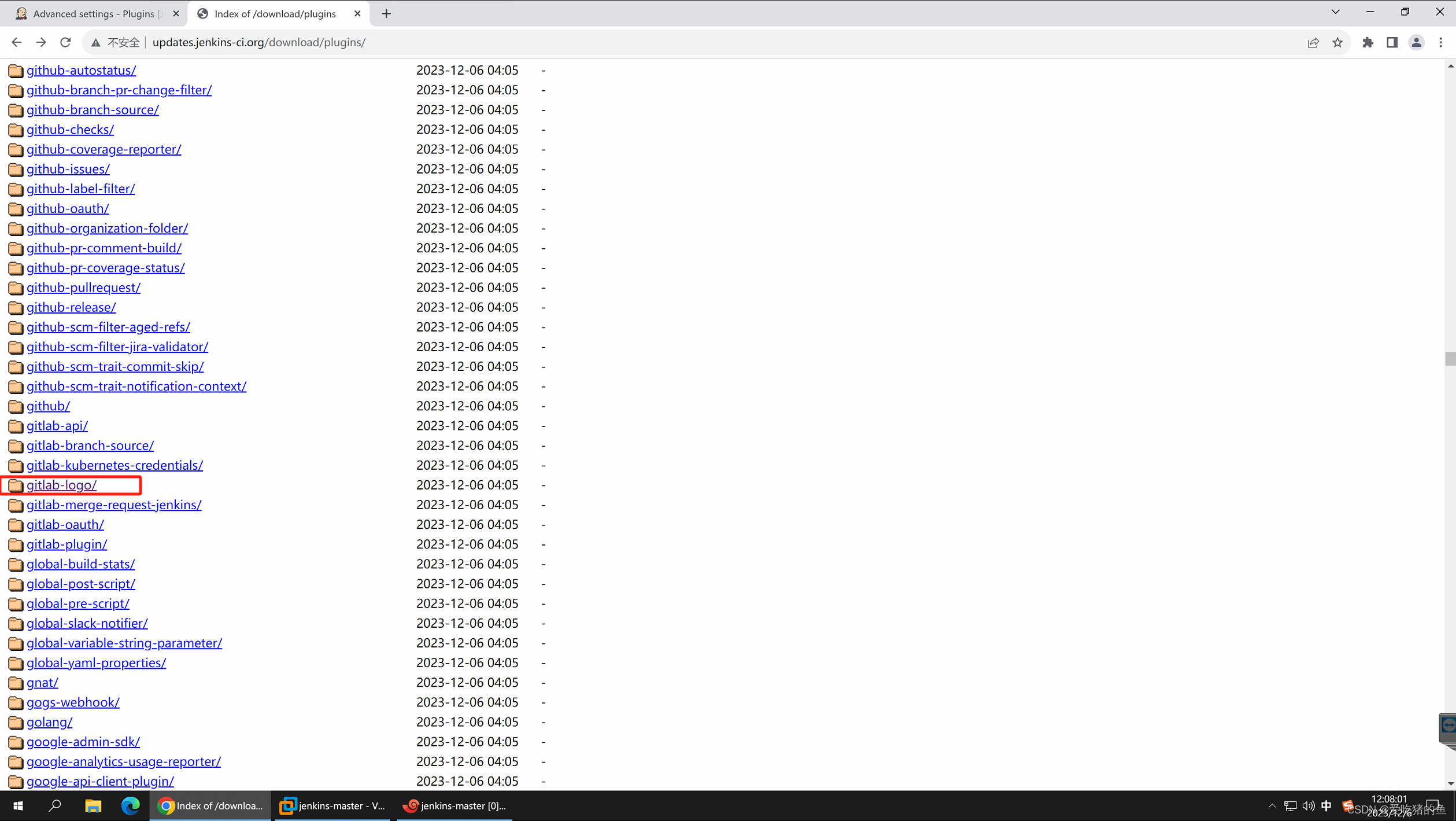
Task: Open github-coverage-reporter/ link
Action: (x=104, y=149)
